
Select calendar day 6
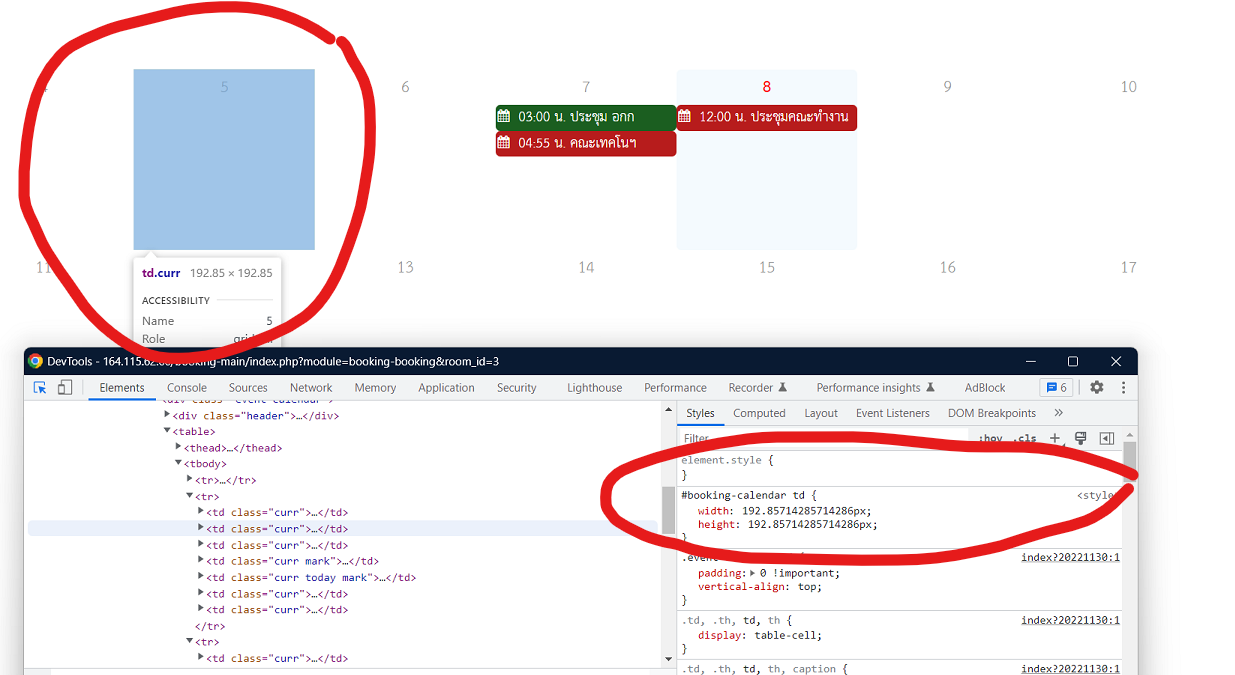tap(405, 87)
